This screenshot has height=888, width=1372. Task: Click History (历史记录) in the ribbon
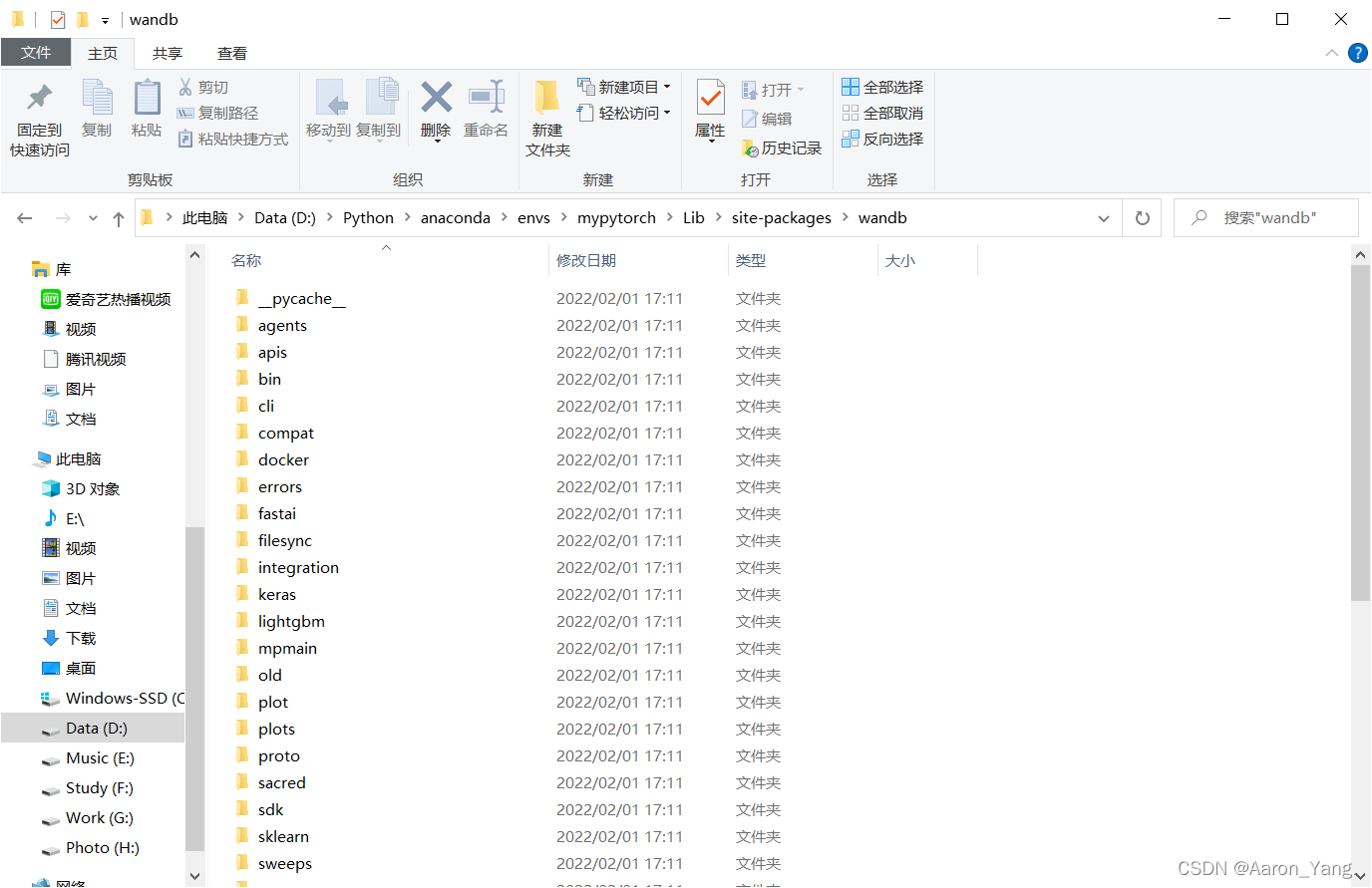pyautogui.click(x=781, y=148)
